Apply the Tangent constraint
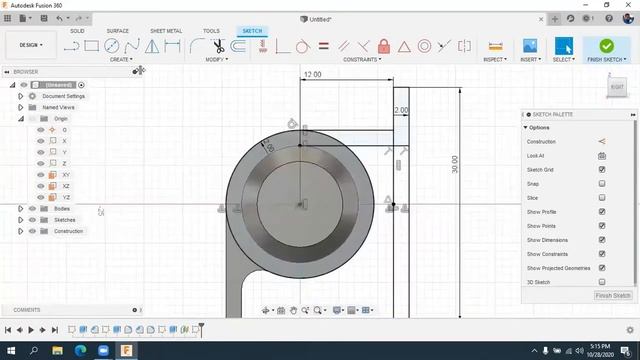Screen dimensions: 640x360 click(x=302, y=46)
